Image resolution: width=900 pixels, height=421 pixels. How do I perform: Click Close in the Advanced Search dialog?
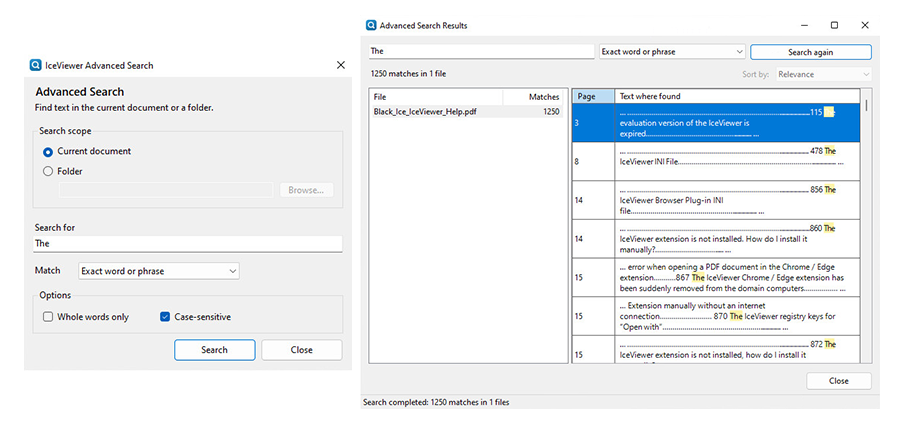[x=301, y=350]
